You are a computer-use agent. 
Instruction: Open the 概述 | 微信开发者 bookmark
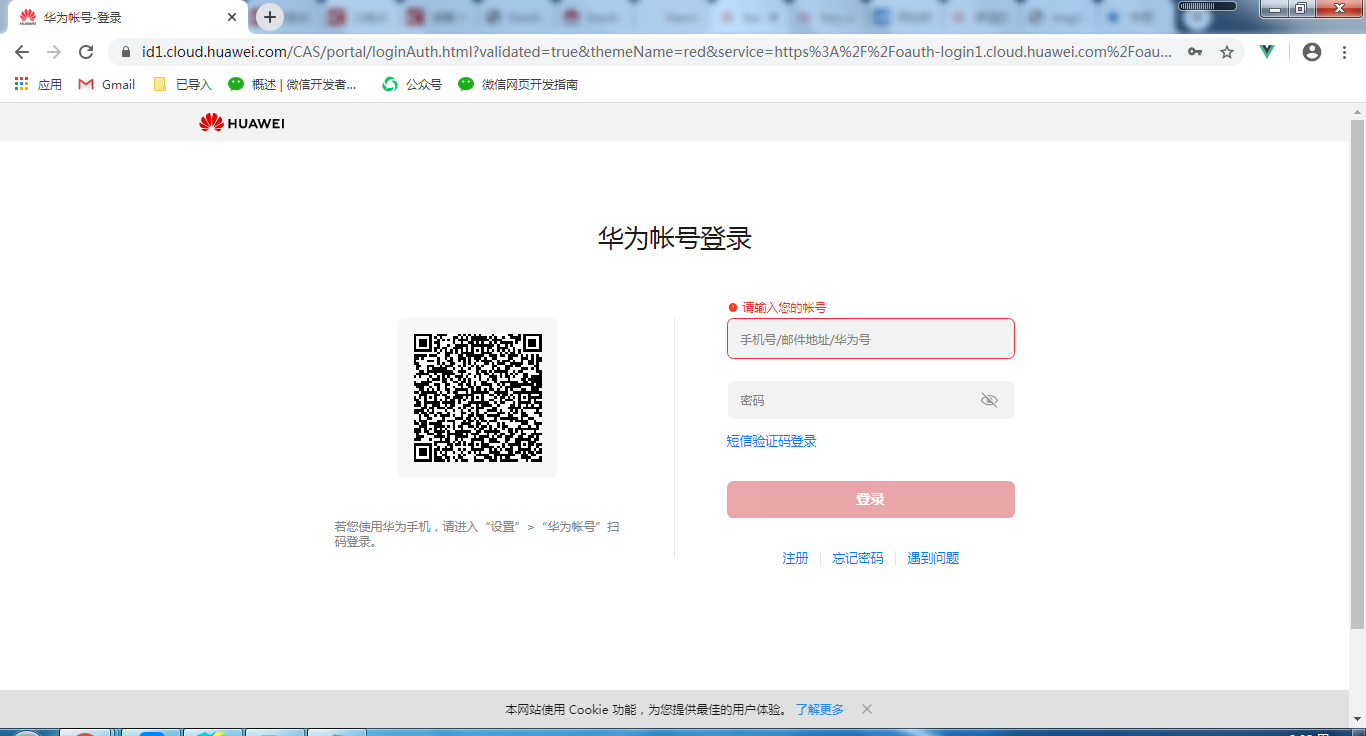292,84
